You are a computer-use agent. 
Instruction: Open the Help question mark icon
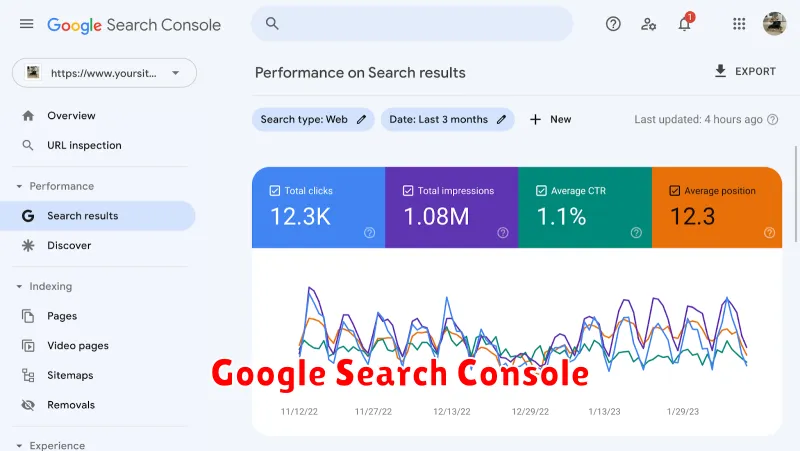tap(613, 24)
